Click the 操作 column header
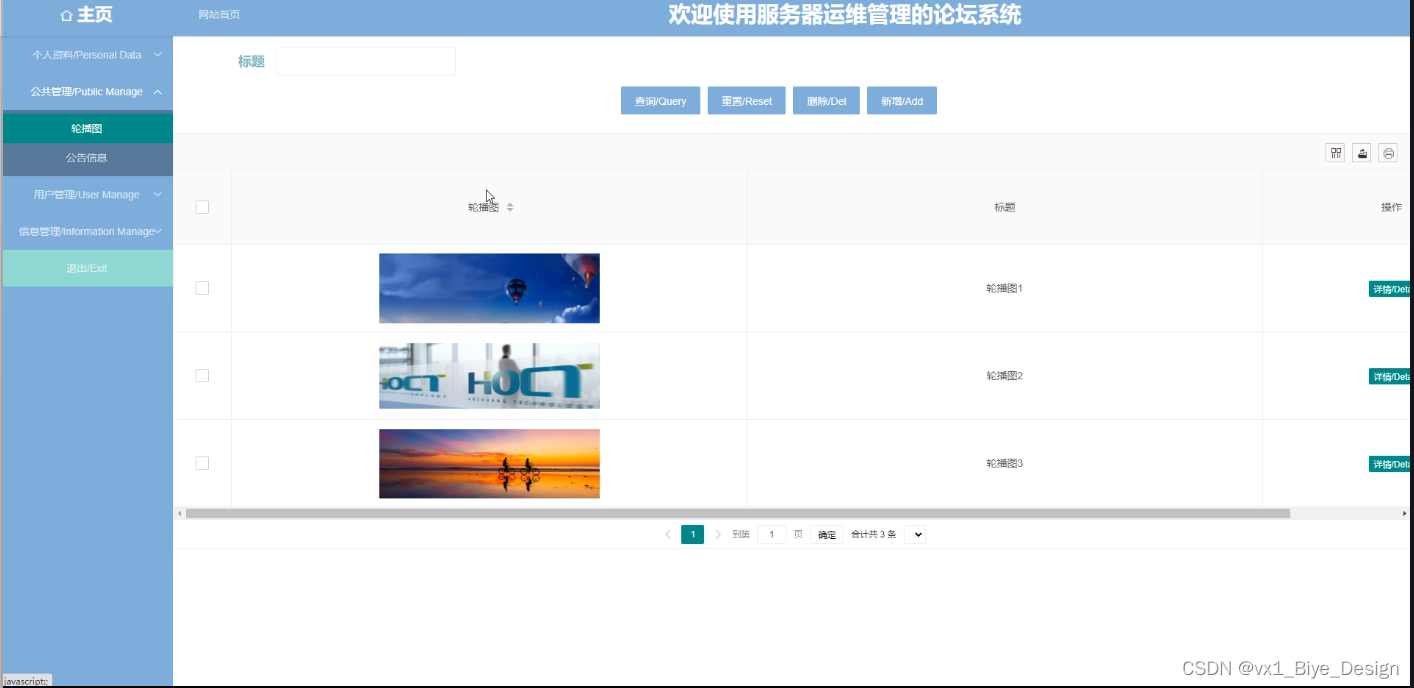This screenshot has width=1414, height=688. point(1391,207)
